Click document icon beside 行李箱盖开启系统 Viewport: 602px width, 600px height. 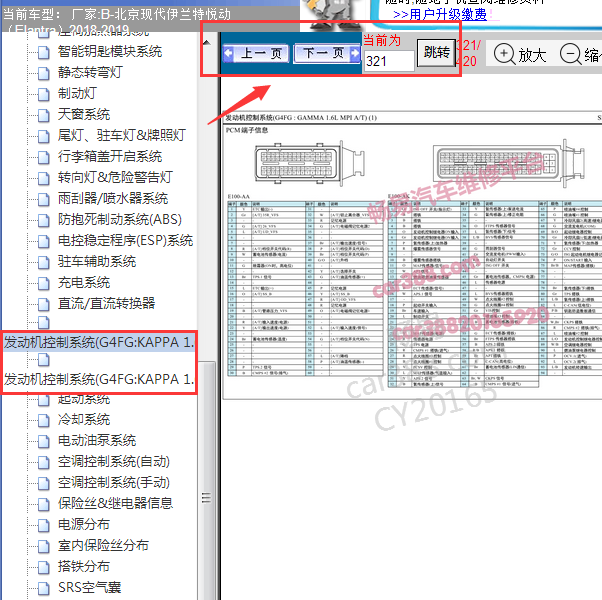44,158
